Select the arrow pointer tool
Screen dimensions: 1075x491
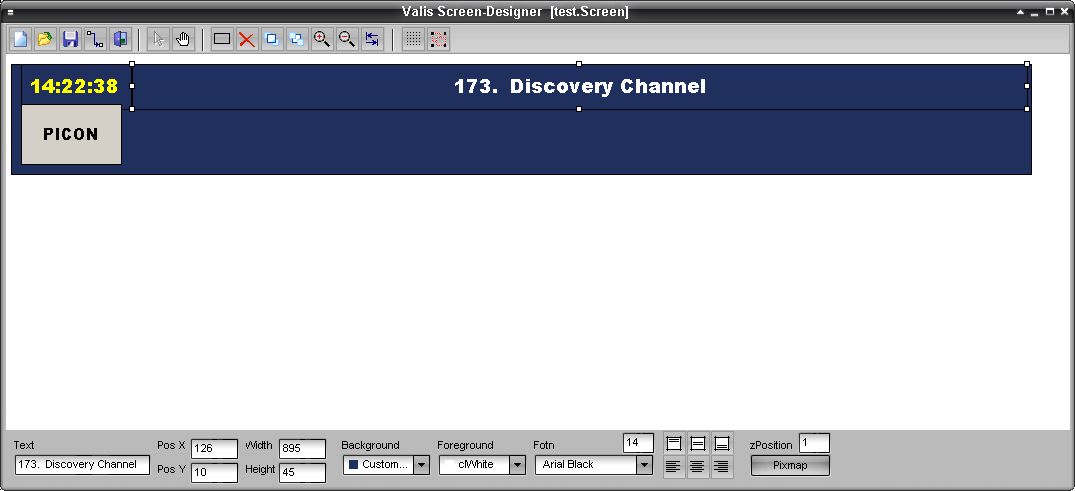click(x=158, y=39)
